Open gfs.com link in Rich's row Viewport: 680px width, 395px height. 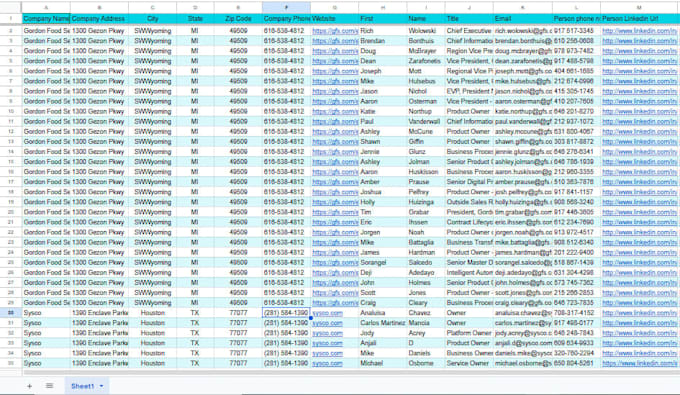coord(335,31)
